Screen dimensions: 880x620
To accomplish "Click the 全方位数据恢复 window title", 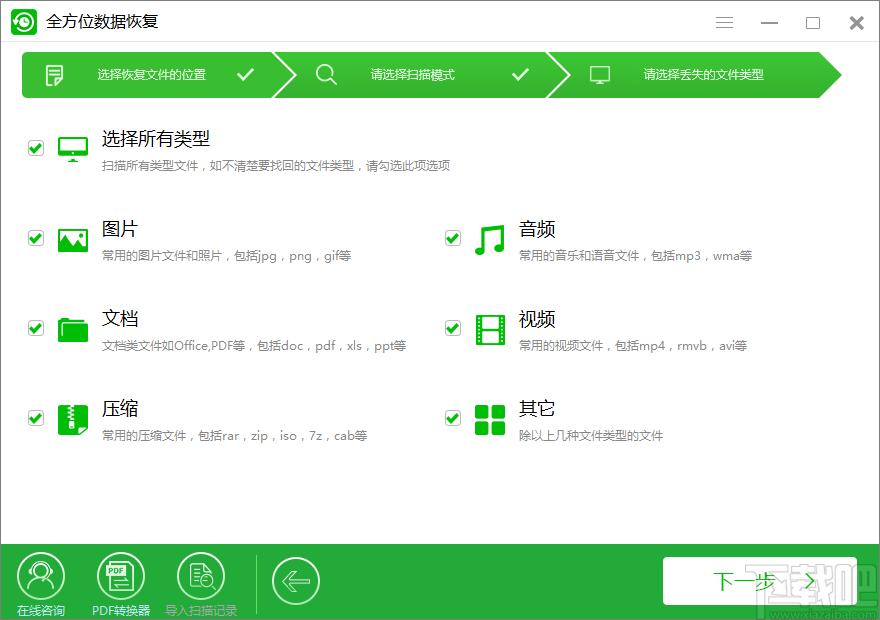I will 102,22.
